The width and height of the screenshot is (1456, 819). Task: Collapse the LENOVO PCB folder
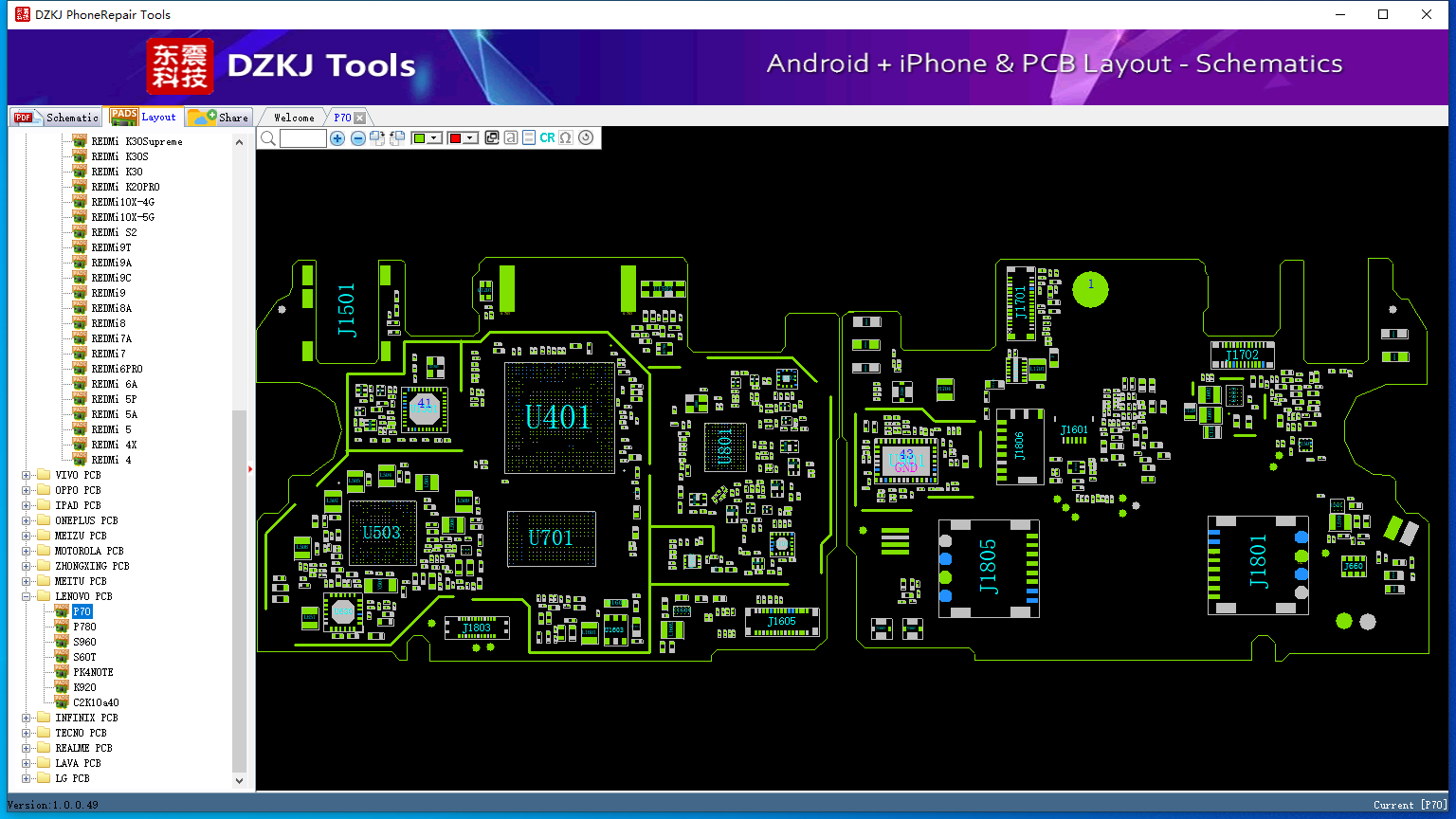click(x=27, y=596)
